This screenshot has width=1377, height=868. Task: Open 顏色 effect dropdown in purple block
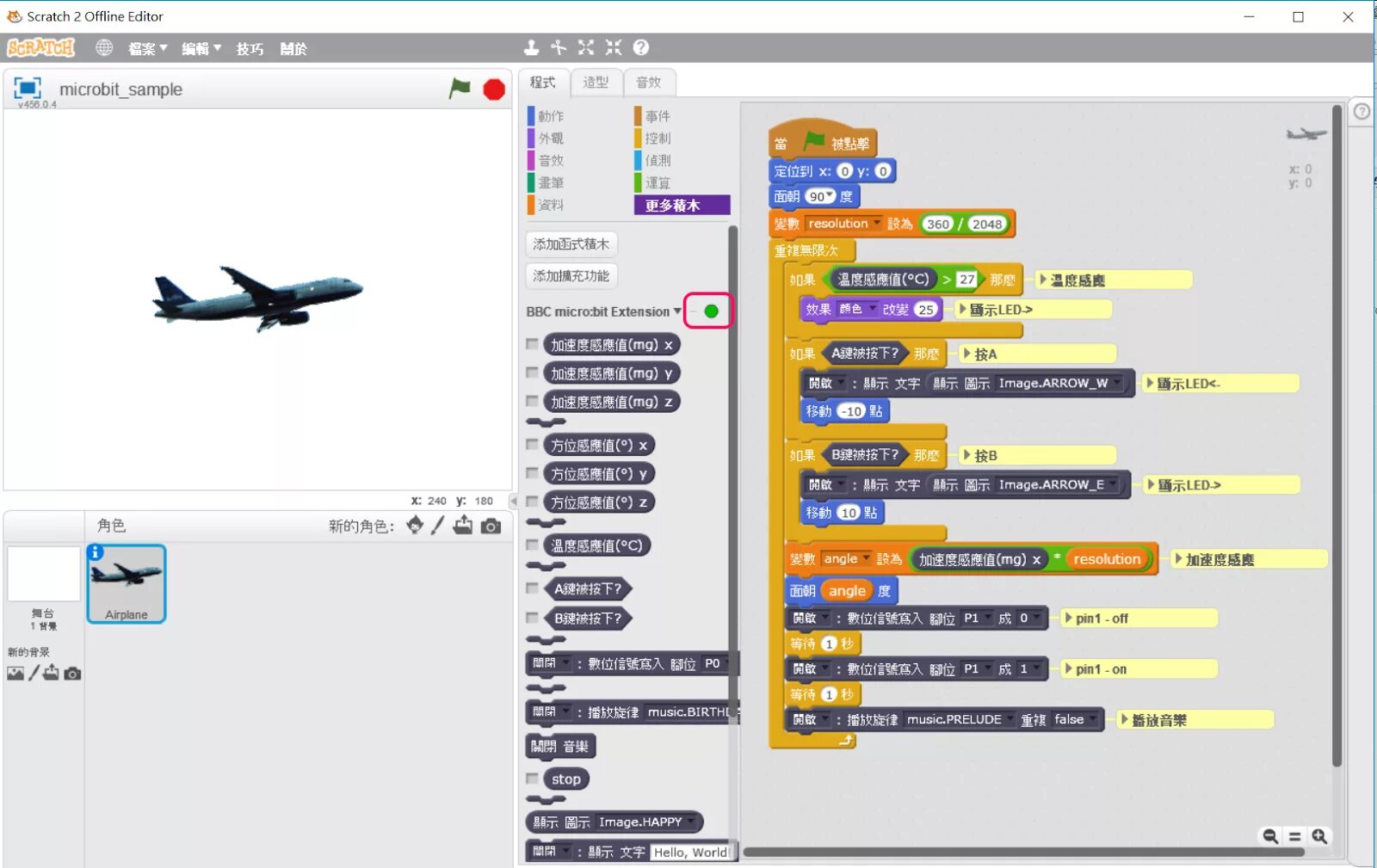point(872,309)
